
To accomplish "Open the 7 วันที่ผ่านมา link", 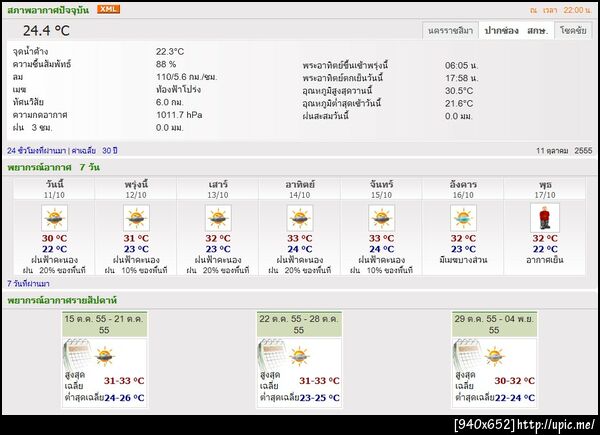I will (28, 284).
